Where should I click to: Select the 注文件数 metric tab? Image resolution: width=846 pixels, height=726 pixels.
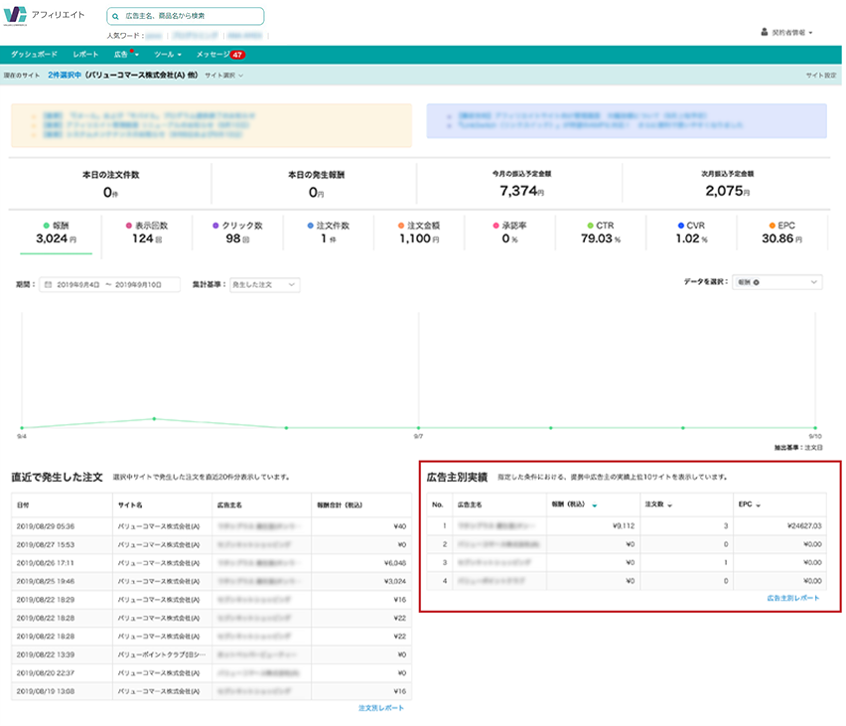coord(328,233)
